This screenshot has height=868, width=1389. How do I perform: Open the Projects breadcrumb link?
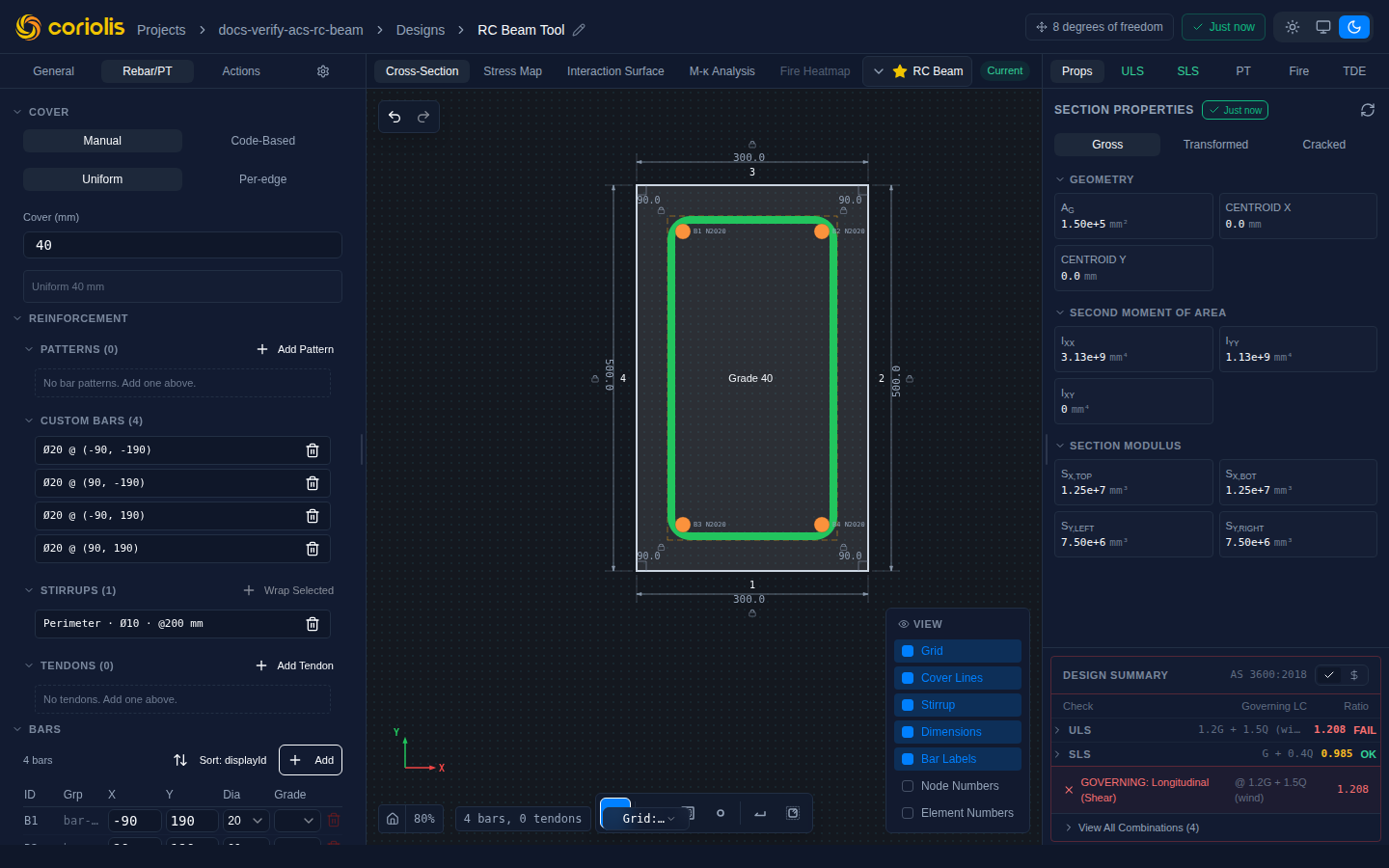(x=161, y=30)
